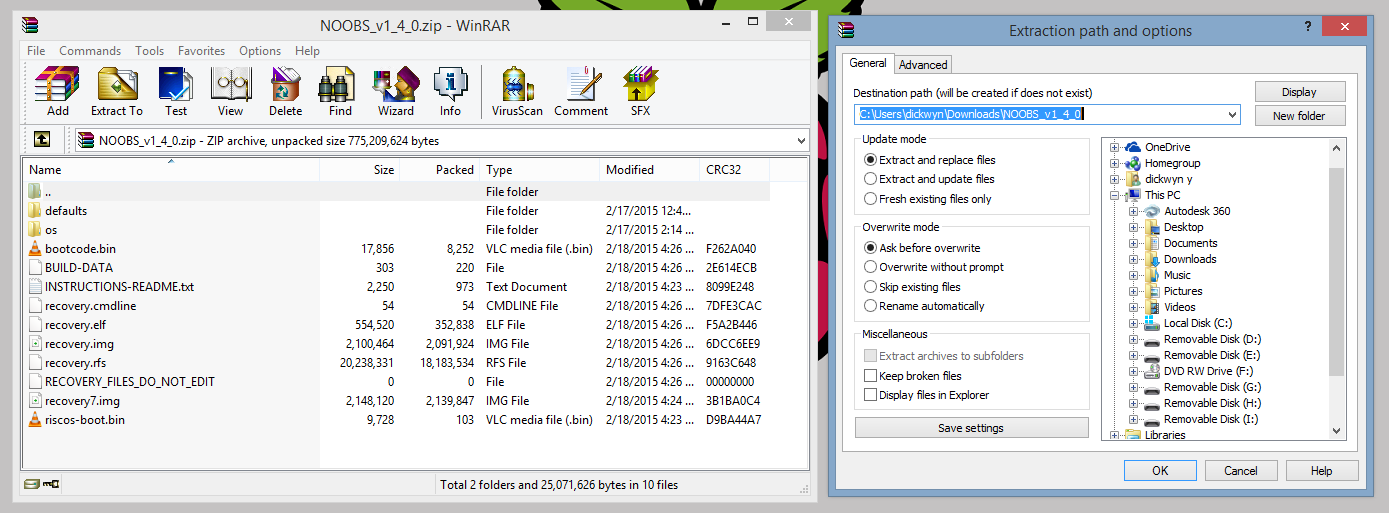Click the VLC cone icon for bootcode.bin
This screenshot has height=513, width=1389.
(x=35, y=248)
